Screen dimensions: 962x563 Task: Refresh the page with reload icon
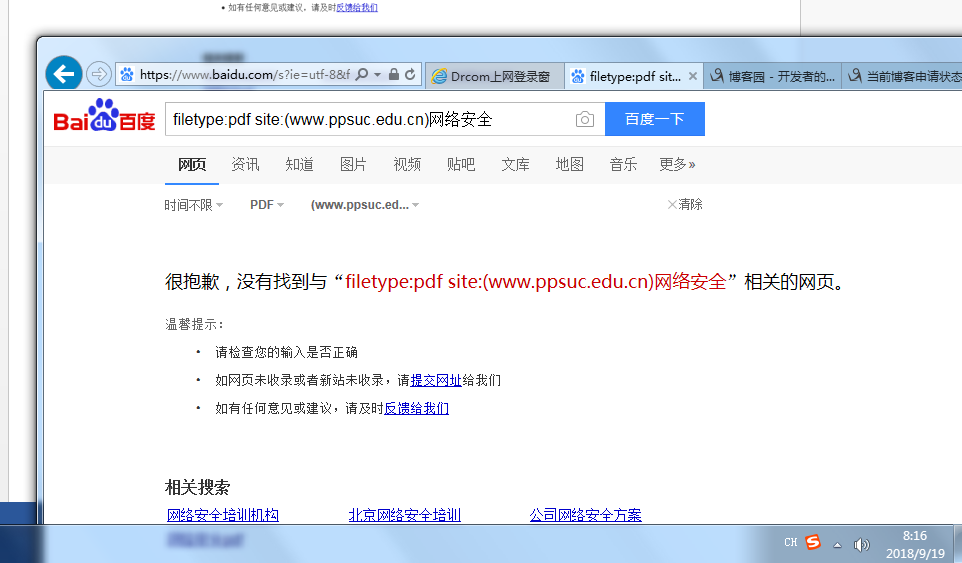pos(410,75)
